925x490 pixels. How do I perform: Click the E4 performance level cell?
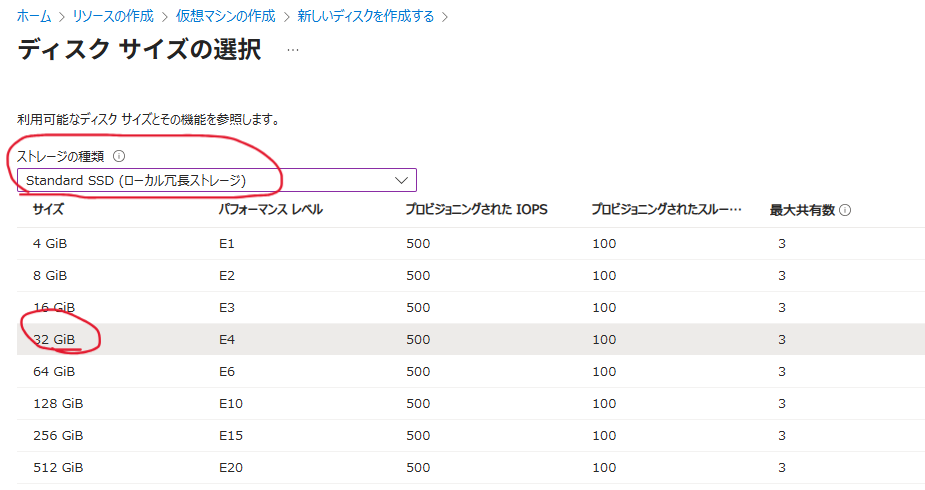(227, 339)
